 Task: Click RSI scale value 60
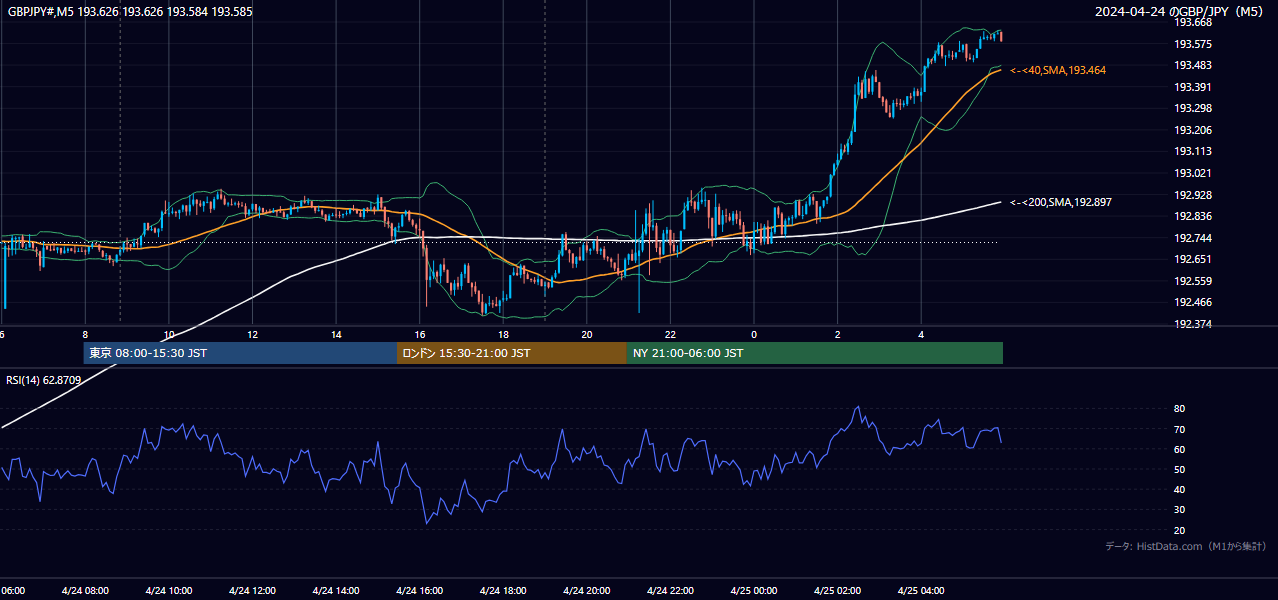(1179, 449)
